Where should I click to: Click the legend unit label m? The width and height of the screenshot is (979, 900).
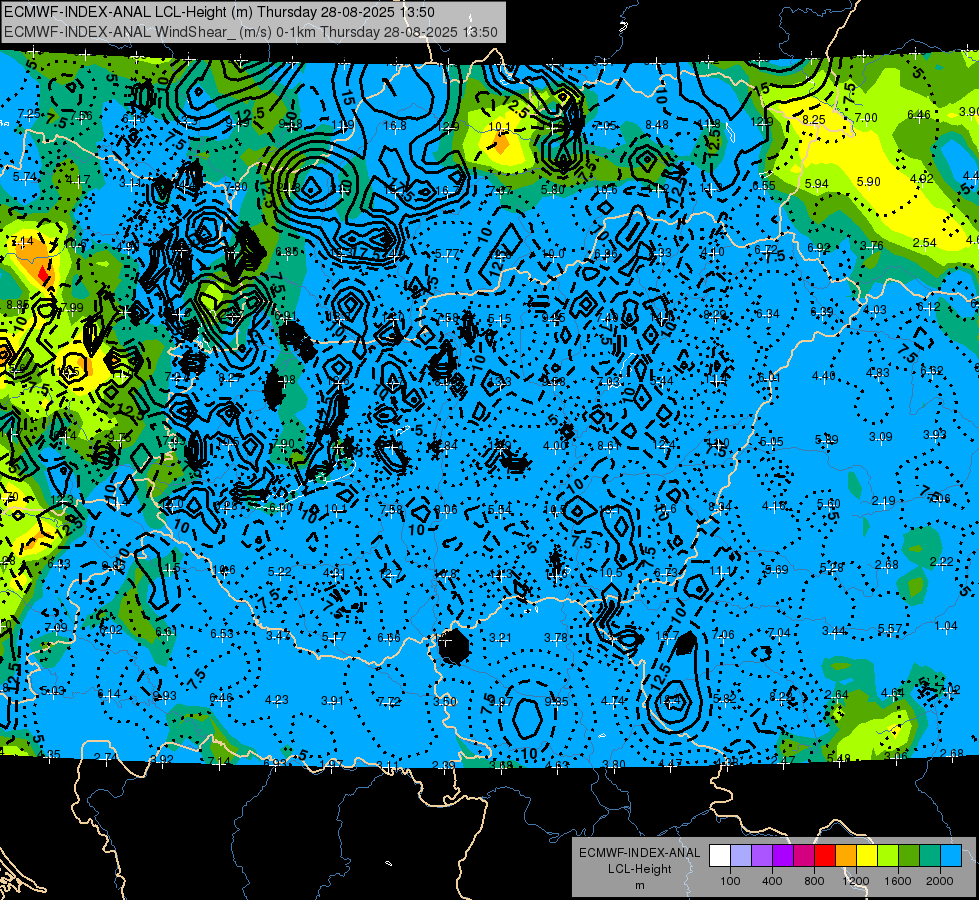pyautogui.click(x=639, y=886)
